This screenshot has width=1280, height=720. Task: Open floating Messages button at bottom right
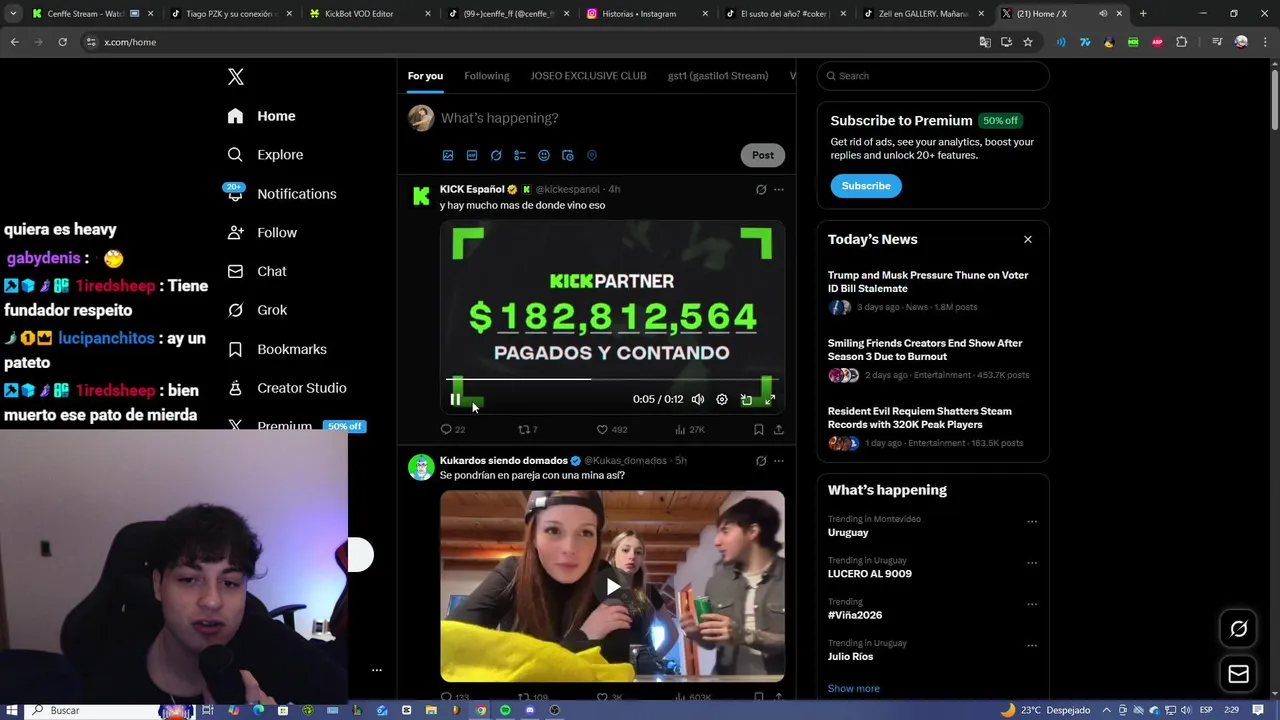tap(1238, 674)
